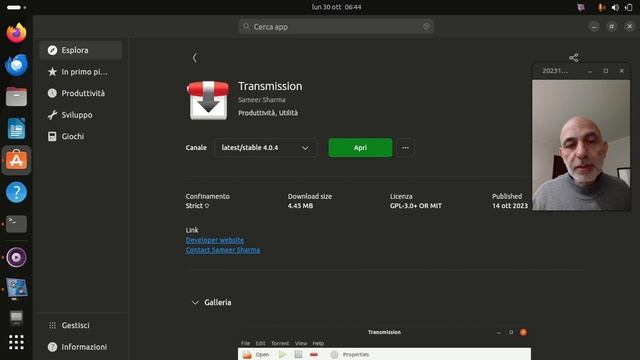Open the In primo piano category
The image size is (640, 360).
81,72
